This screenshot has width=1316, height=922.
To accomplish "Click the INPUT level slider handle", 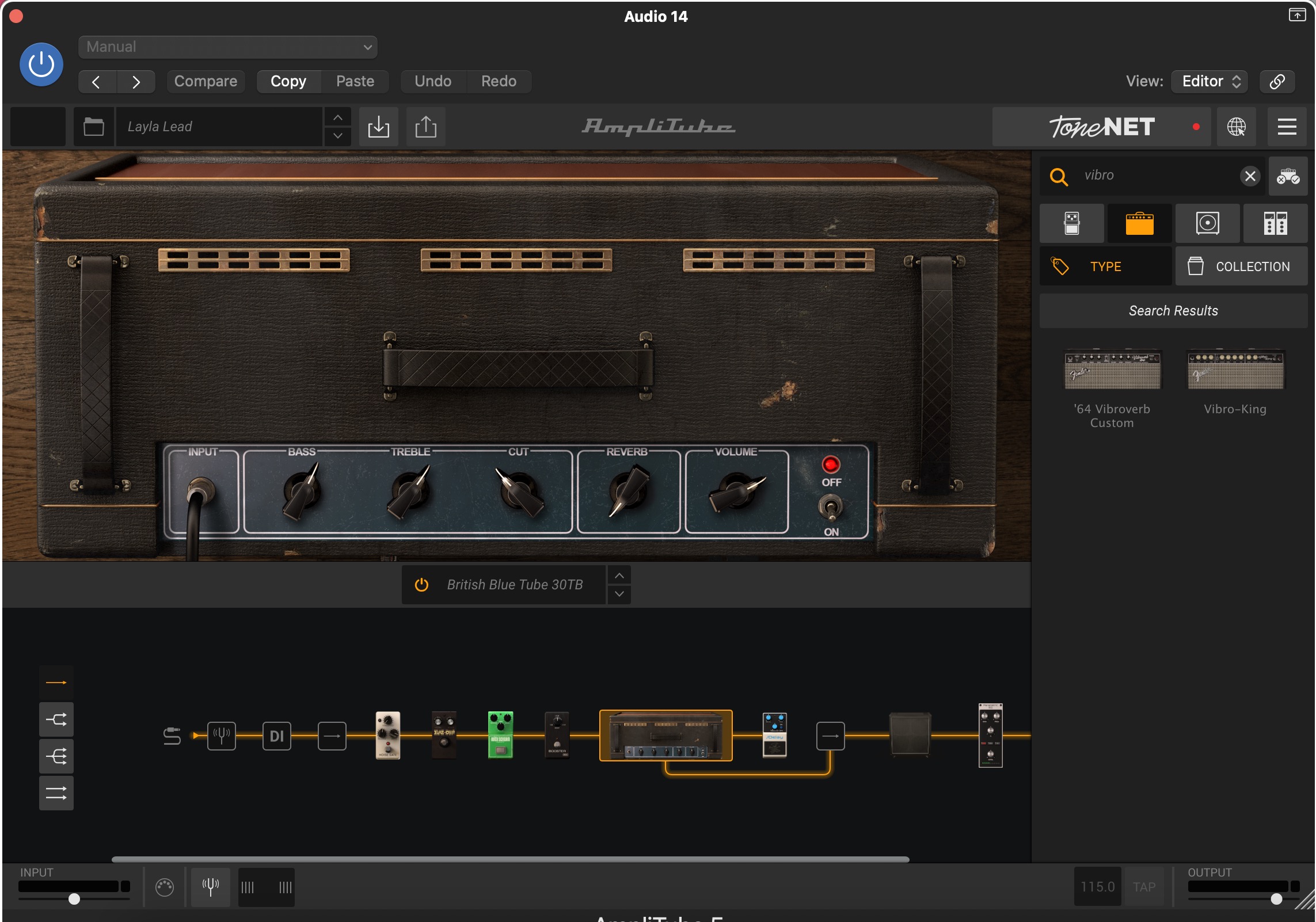I will coord(74,899).
